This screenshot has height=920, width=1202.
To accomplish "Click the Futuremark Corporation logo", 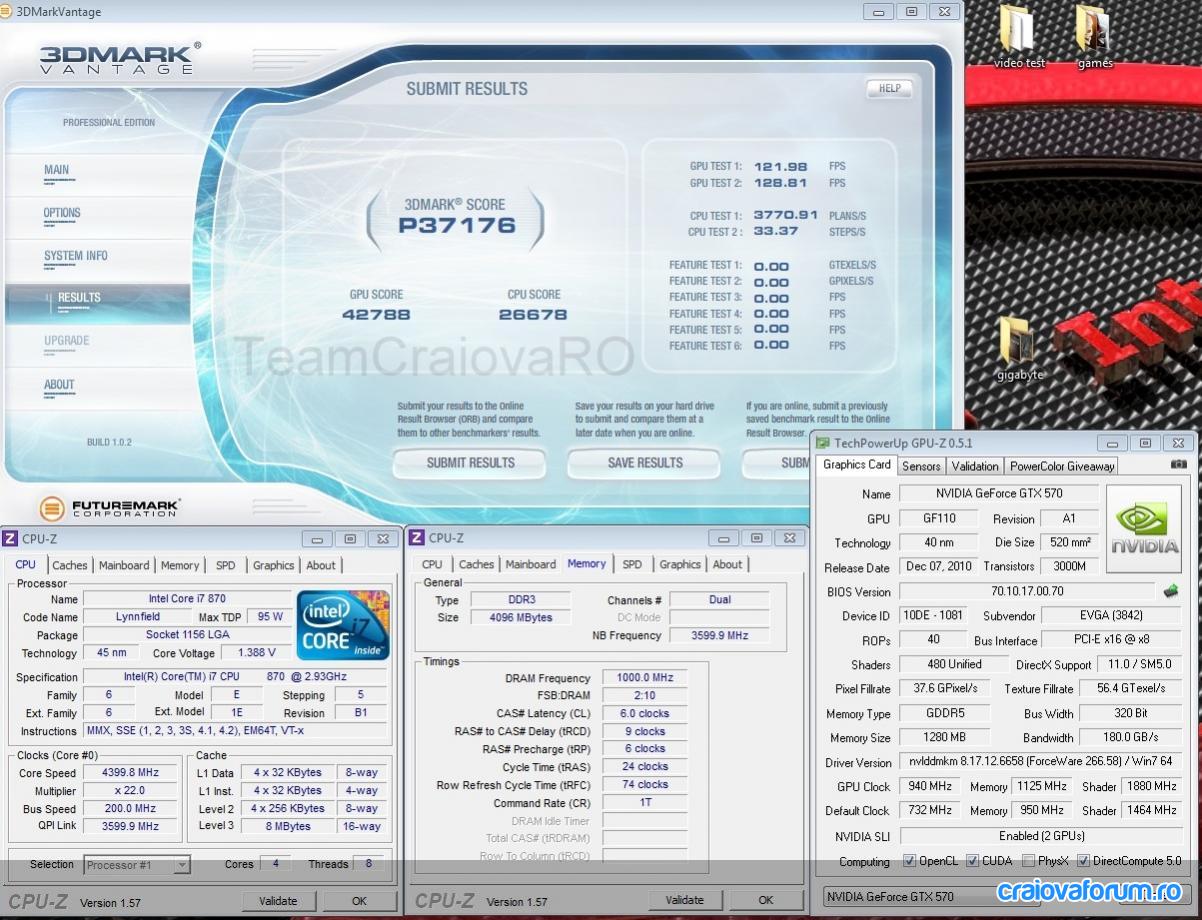I will [x=109, y=507].
